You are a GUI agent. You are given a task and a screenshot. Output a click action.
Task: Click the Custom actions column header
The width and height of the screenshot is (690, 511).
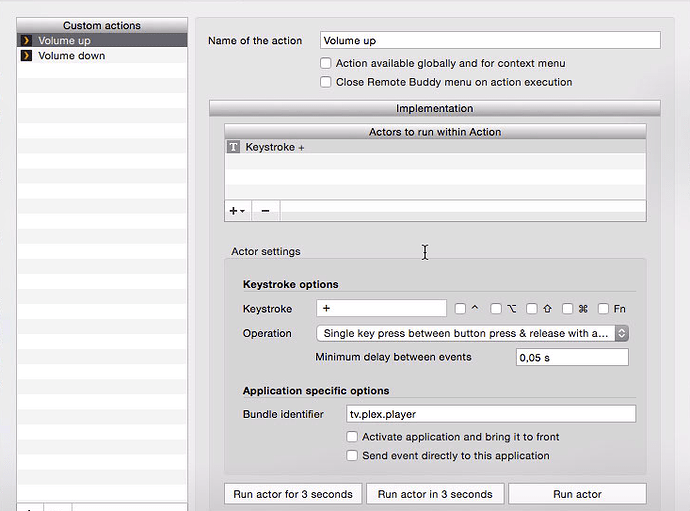pyautogui.click(x=102, y=26)
